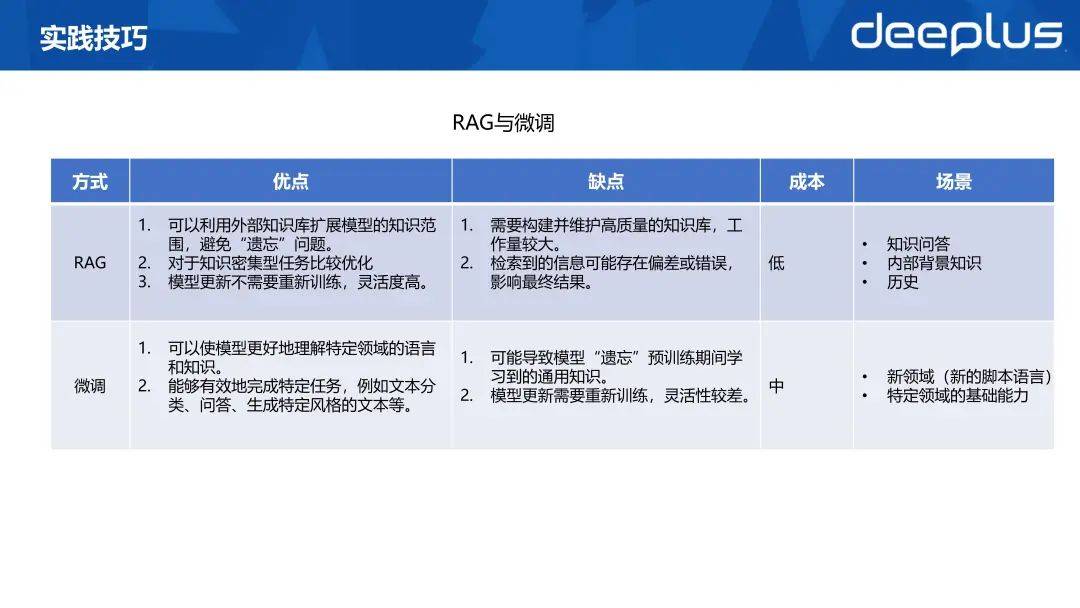Select the 微调 row label cell

(x=90, y=386)
